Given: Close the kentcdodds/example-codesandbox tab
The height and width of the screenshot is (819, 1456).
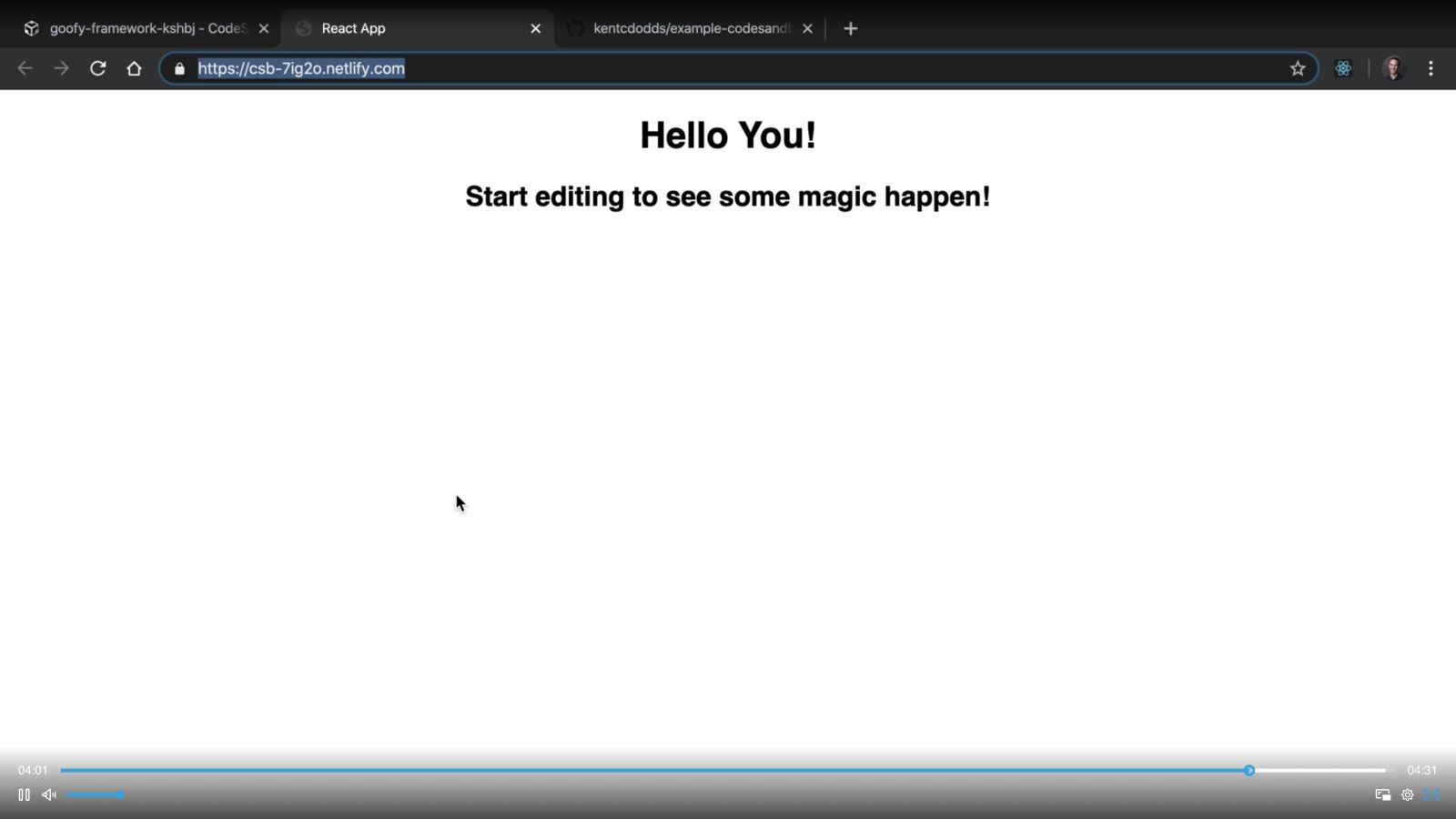Looking at the screenshot, I should click(x=807, y=28).
